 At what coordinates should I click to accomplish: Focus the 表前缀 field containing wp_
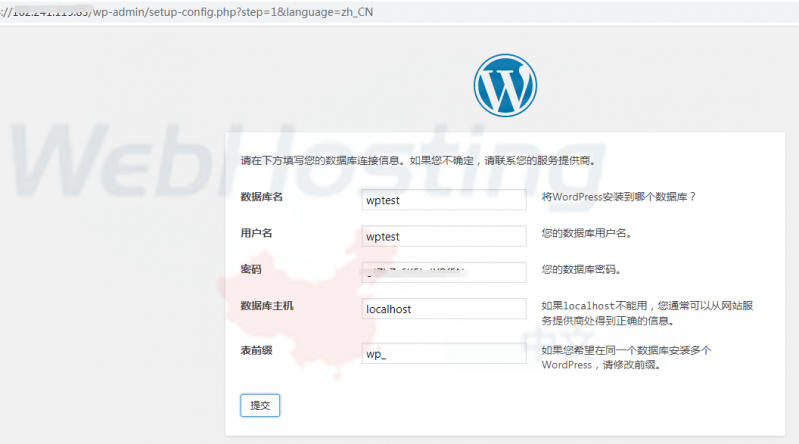coord(443,354)
